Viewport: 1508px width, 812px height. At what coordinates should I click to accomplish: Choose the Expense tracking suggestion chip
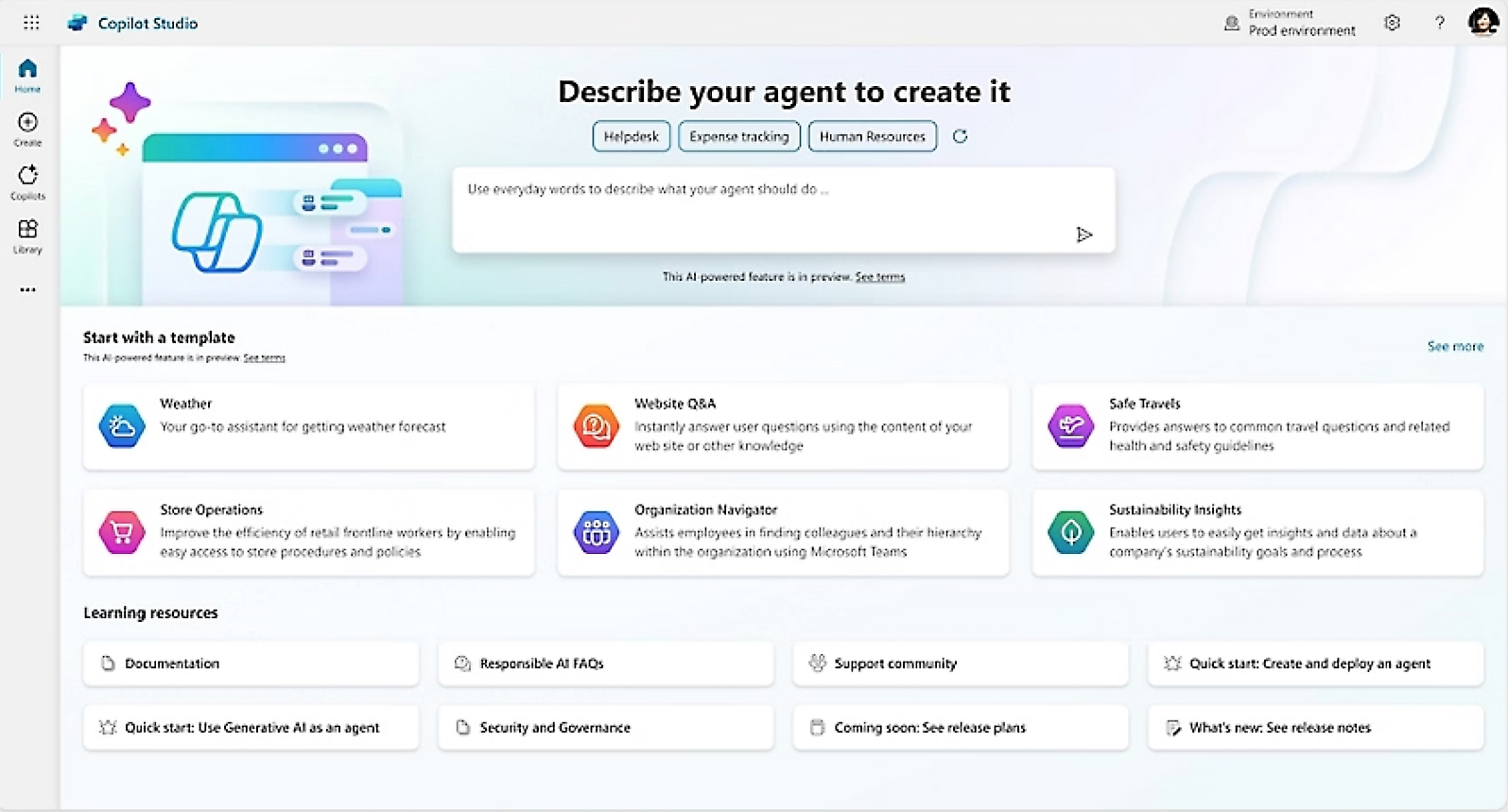[x=738, y=136]
